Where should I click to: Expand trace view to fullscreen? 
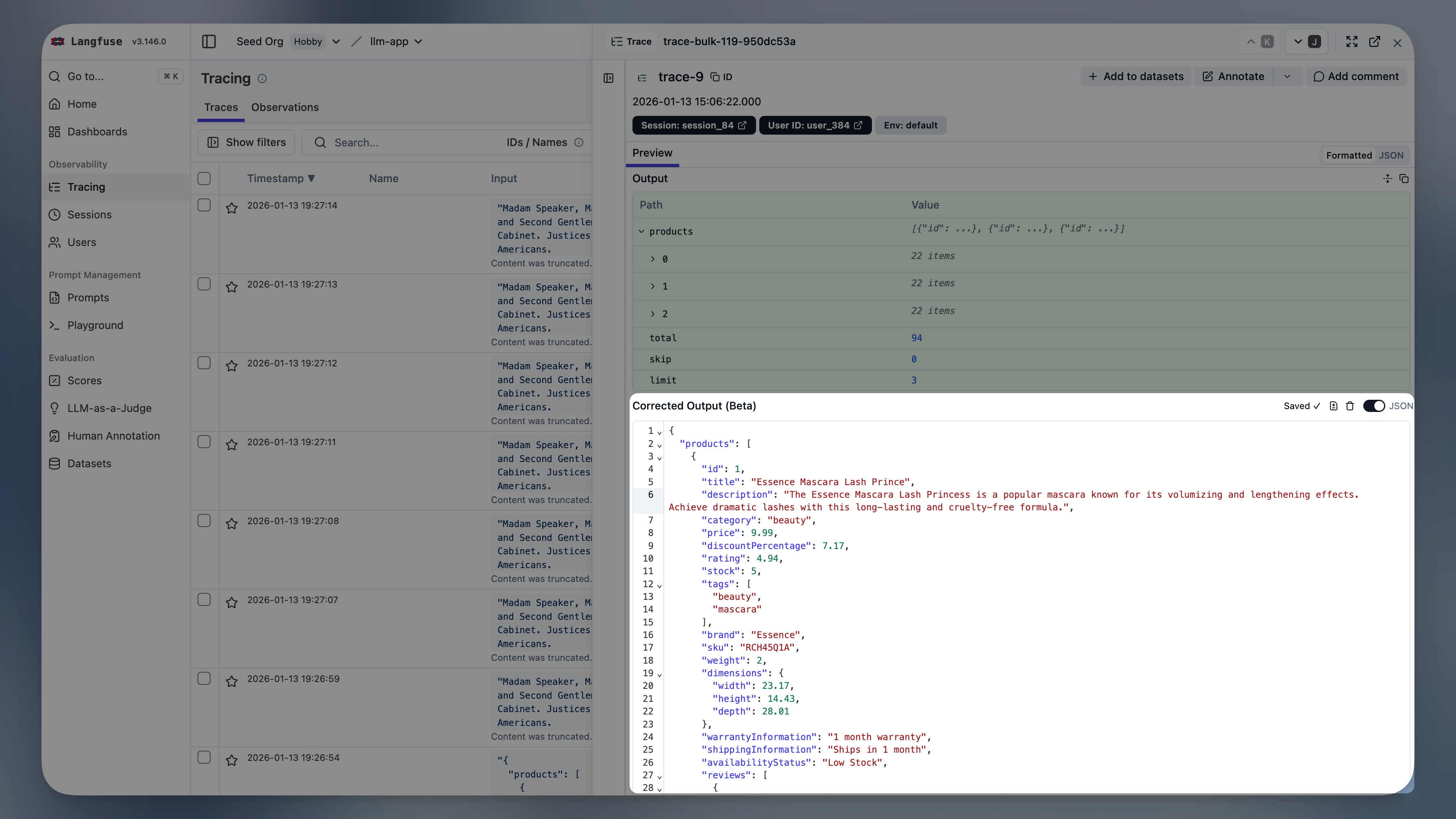coord(1352,41)
